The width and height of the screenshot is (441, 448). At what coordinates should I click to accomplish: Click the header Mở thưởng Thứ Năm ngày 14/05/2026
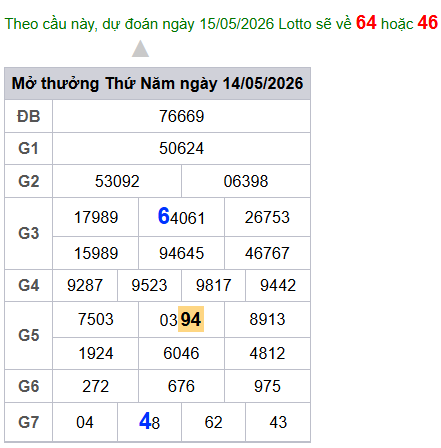tap(157, 83)
